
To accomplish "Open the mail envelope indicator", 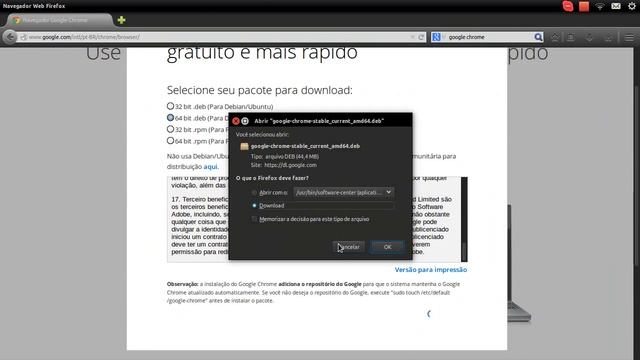I will tap(616, 6).
